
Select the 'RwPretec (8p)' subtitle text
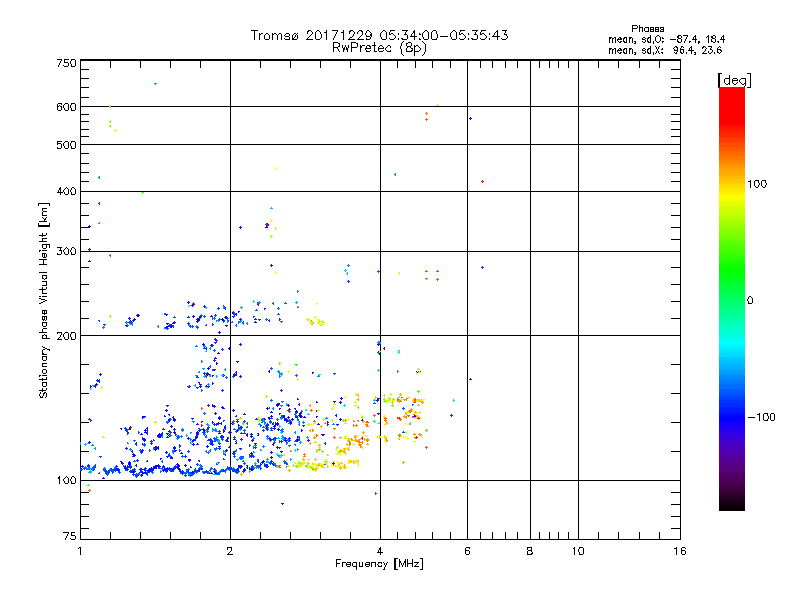(379, 48)
